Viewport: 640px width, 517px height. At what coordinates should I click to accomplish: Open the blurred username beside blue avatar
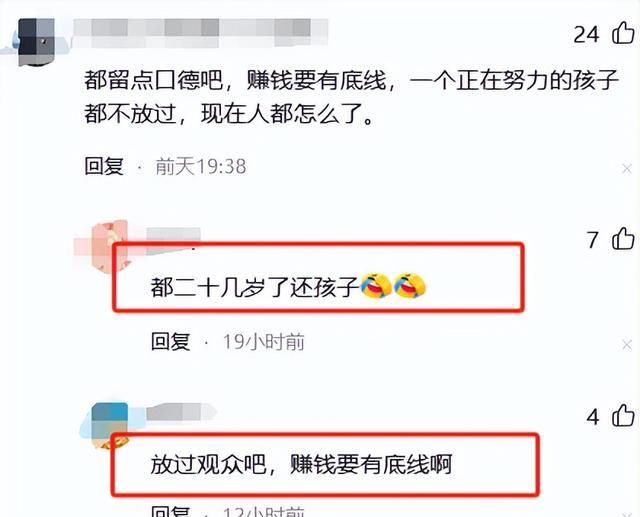click(181, 412)
